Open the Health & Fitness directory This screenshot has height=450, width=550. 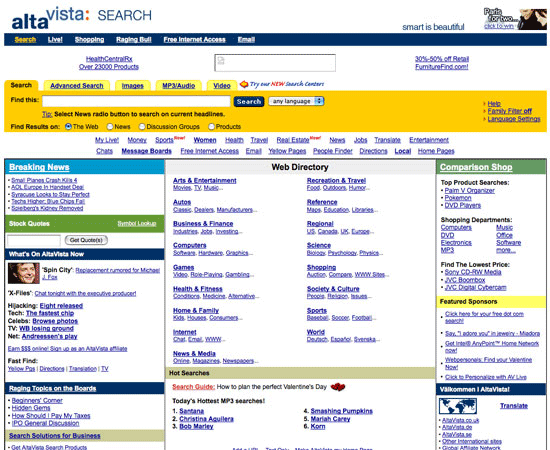click(197, 289)
